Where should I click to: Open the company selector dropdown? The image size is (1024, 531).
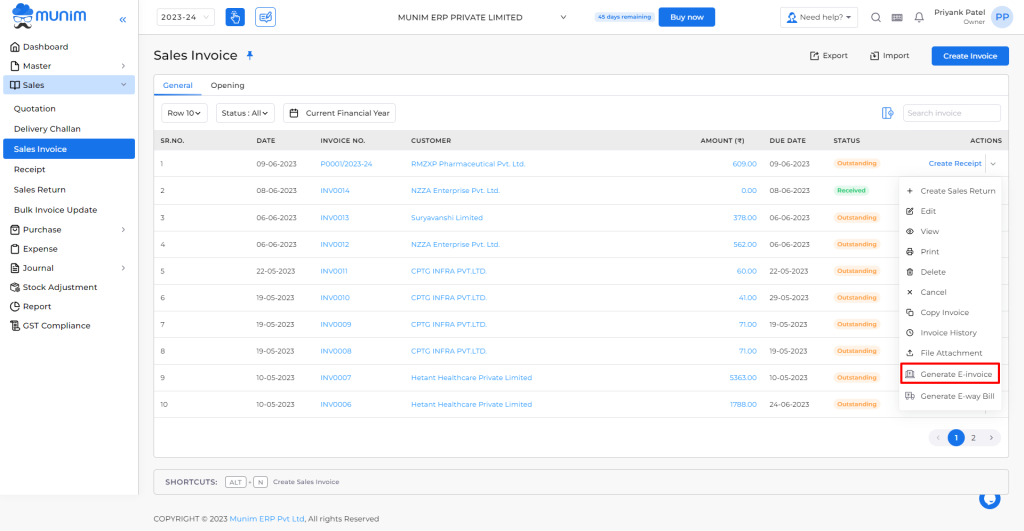click(x=482, y=18)
